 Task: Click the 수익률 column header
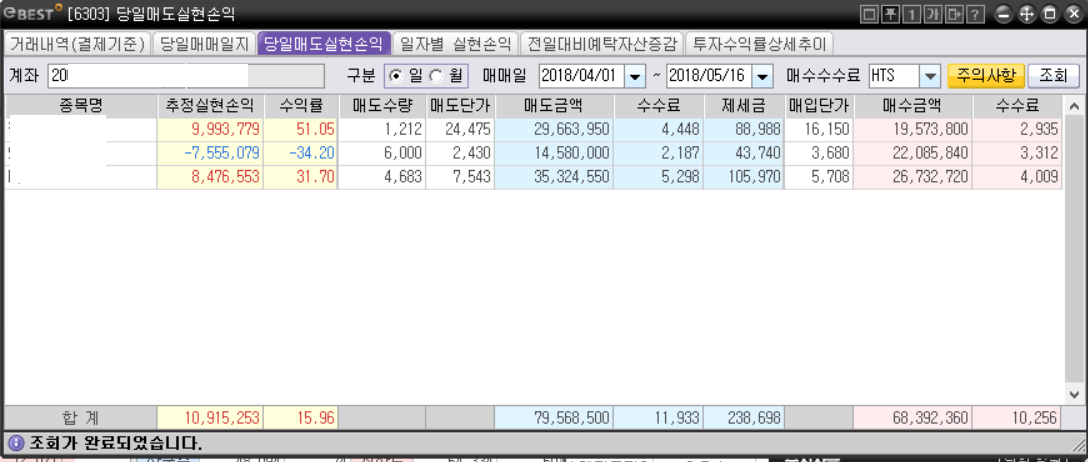(x=300, y=107)
